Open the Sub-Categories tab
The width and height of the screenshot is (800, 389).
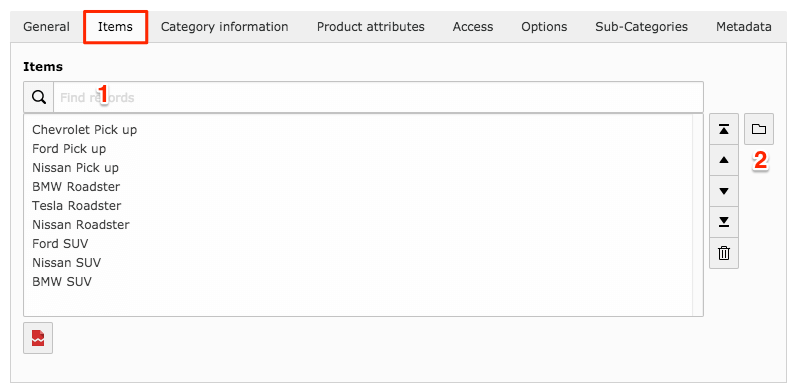click(x=641, y=27)
